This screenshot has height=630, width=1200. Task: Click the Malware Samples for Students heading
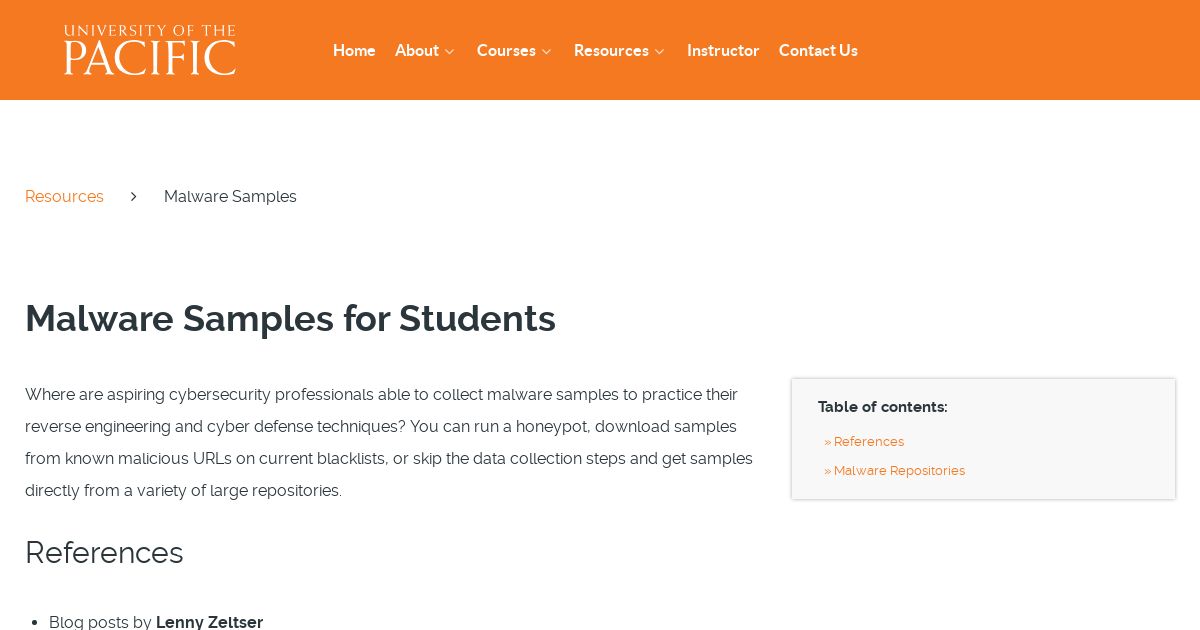pos(290,318)
